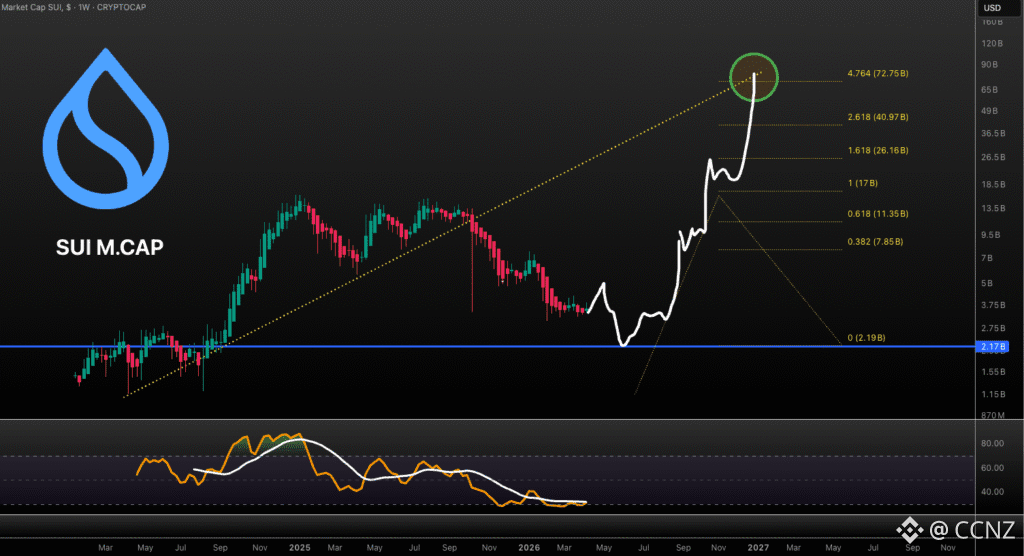Select the 4.764 (72.75B) Fibonacci label
1024x556 pixels.
[878, 73]
